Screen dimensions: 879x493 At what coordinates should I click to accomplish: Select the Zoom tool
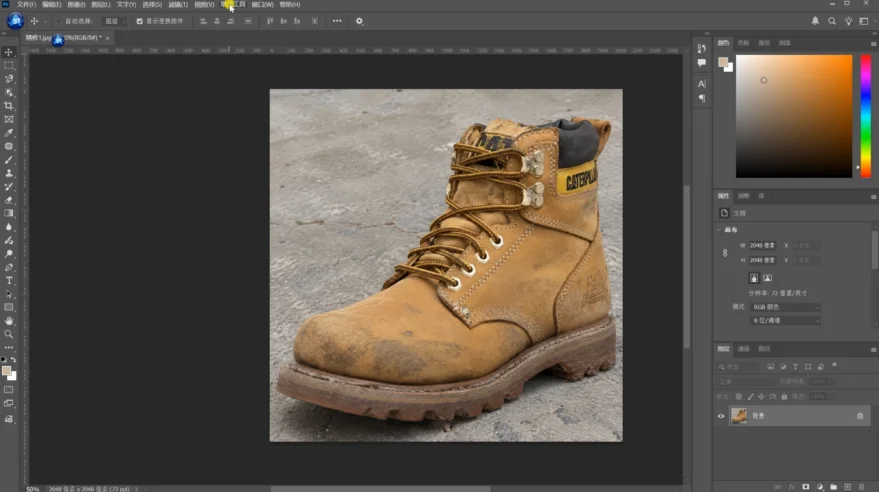(9, 335)
